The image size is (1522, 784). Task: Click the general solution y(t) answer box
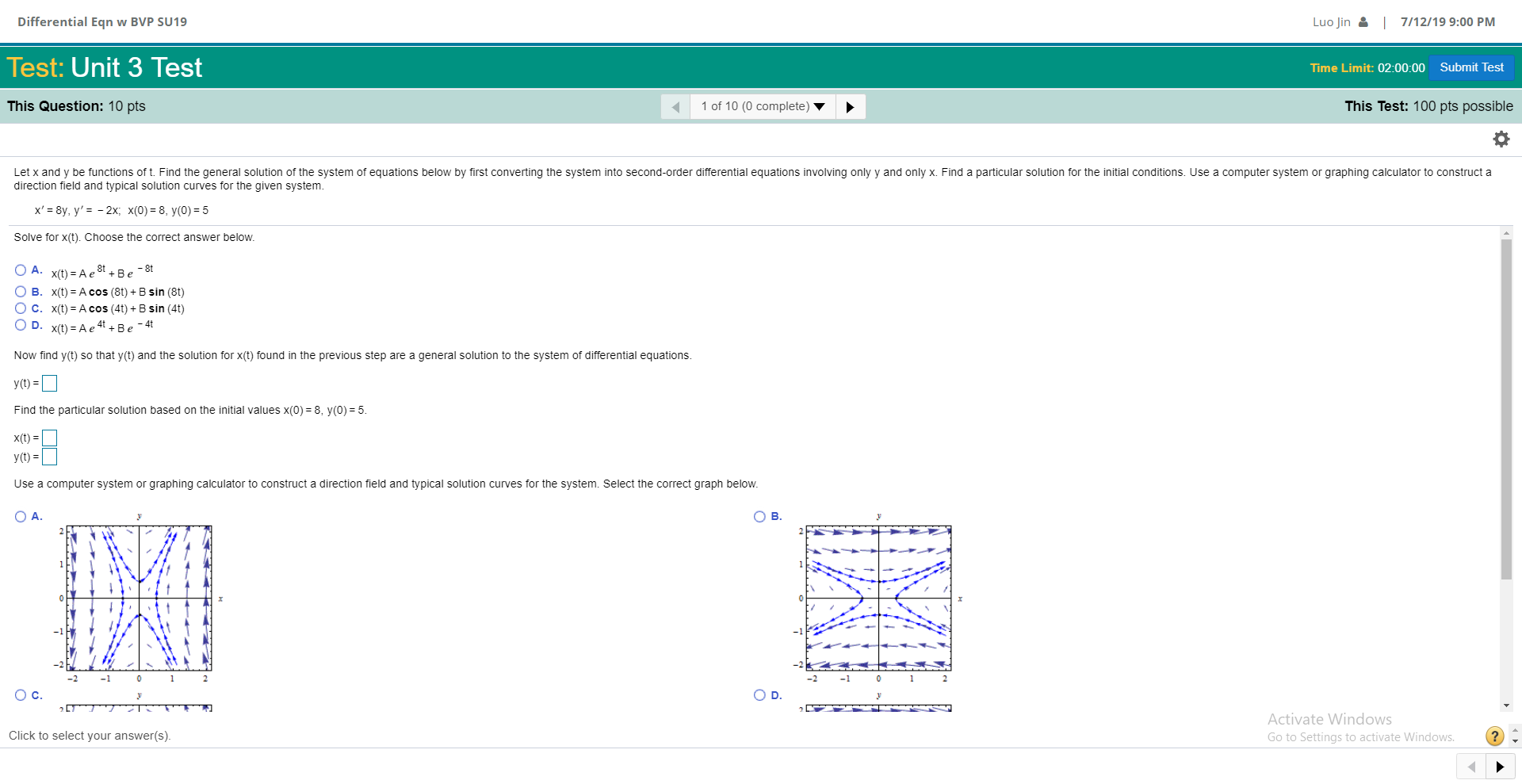(x=49, y=384)
